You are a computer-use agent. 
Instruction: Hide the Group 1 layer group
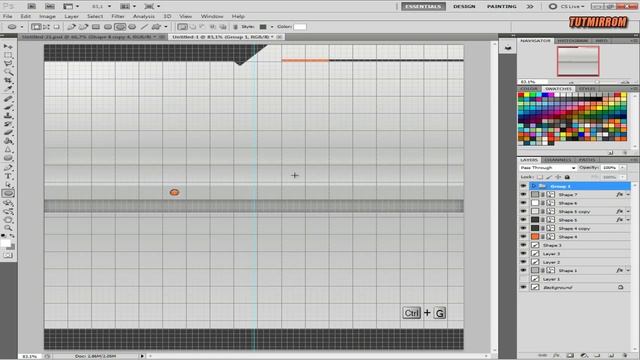pos(523,186)
